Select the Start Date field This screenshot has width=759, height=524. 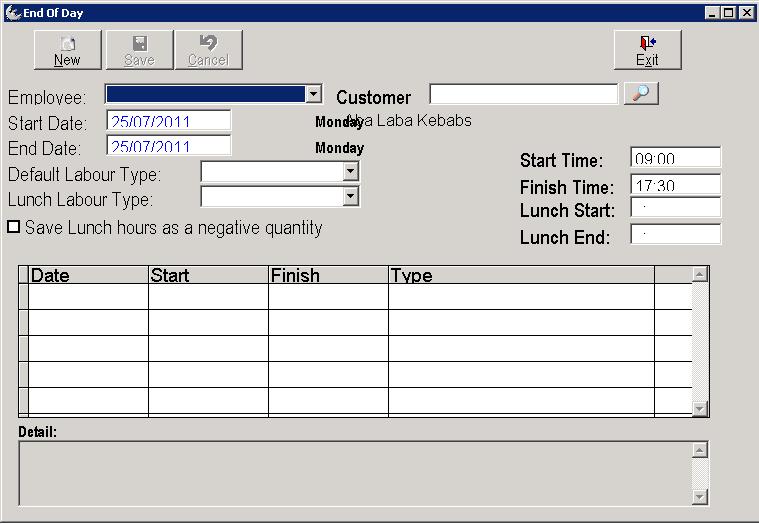(169, 121)
